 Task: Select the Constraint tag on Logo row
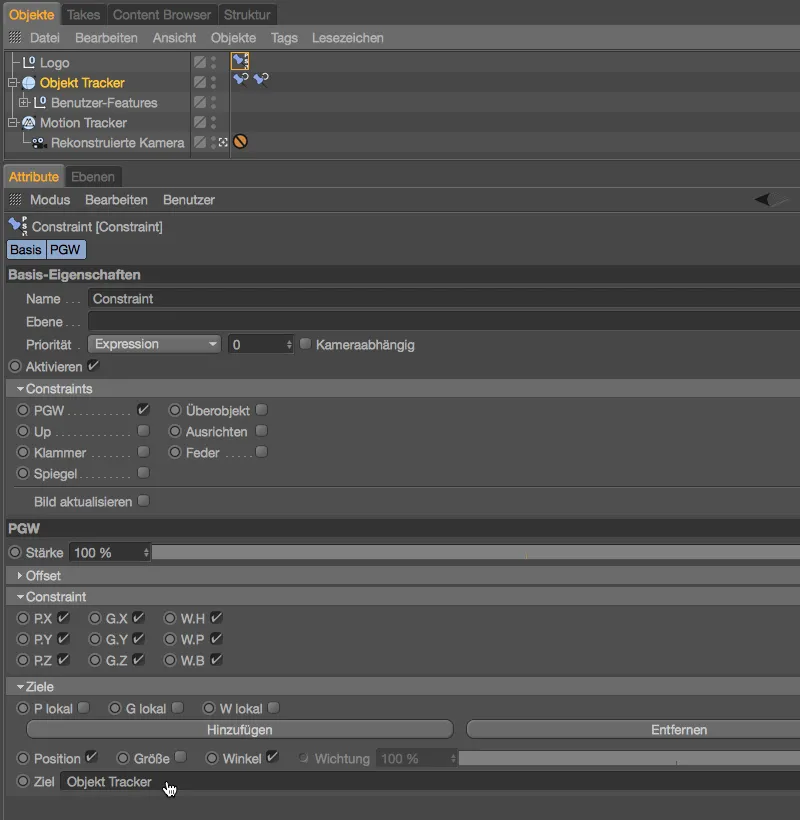(x=240, y=62)
